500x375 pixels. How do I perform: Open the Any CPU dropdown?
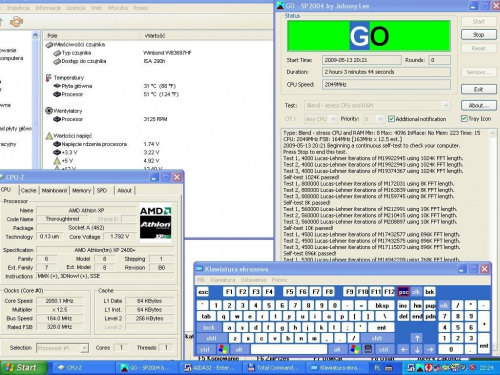click(332, 119)
